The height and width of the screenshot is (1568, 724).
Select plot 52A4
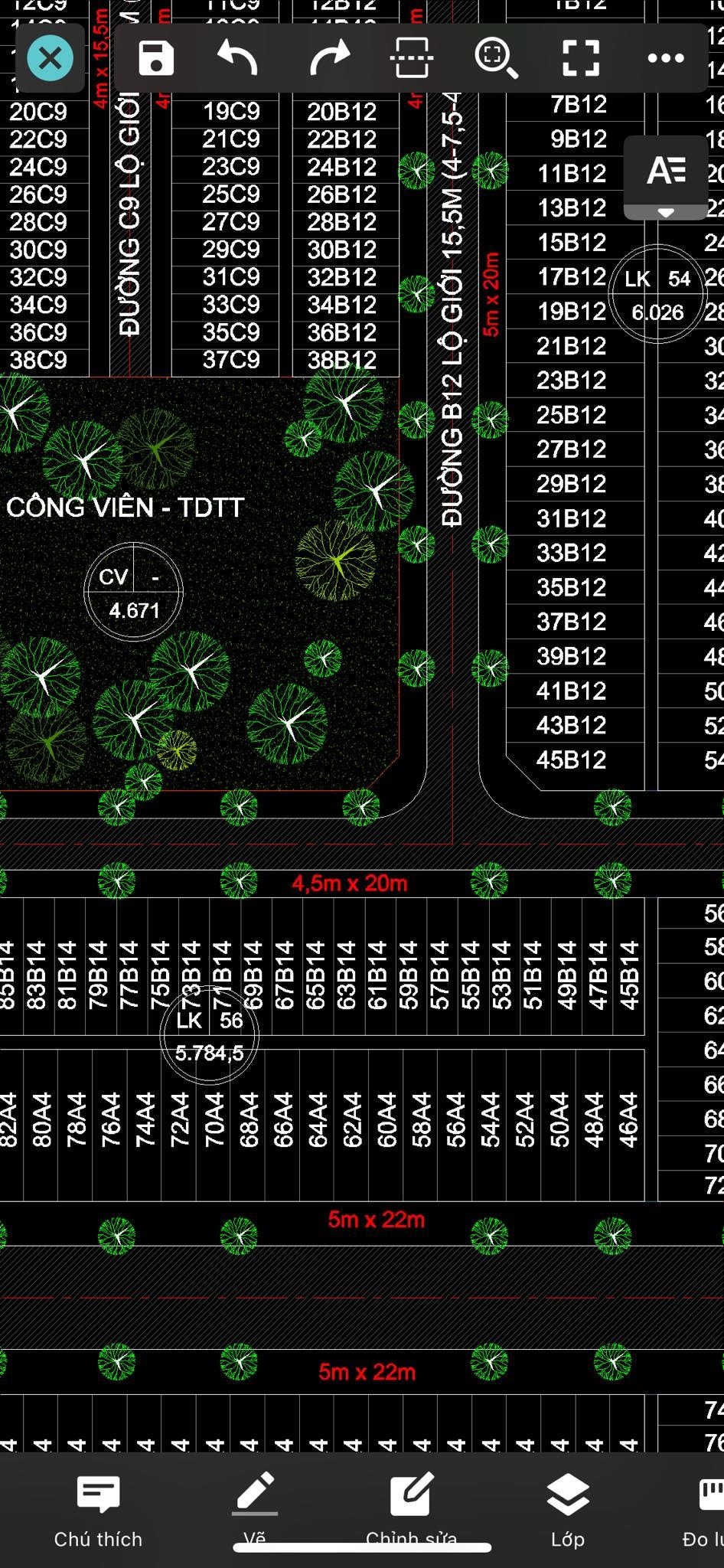point(524,1119)
